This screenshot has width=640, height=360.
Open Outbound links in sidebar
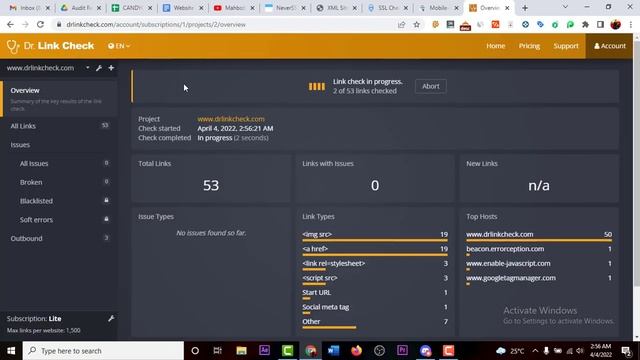pyautogui.click(x=59, y=238)
